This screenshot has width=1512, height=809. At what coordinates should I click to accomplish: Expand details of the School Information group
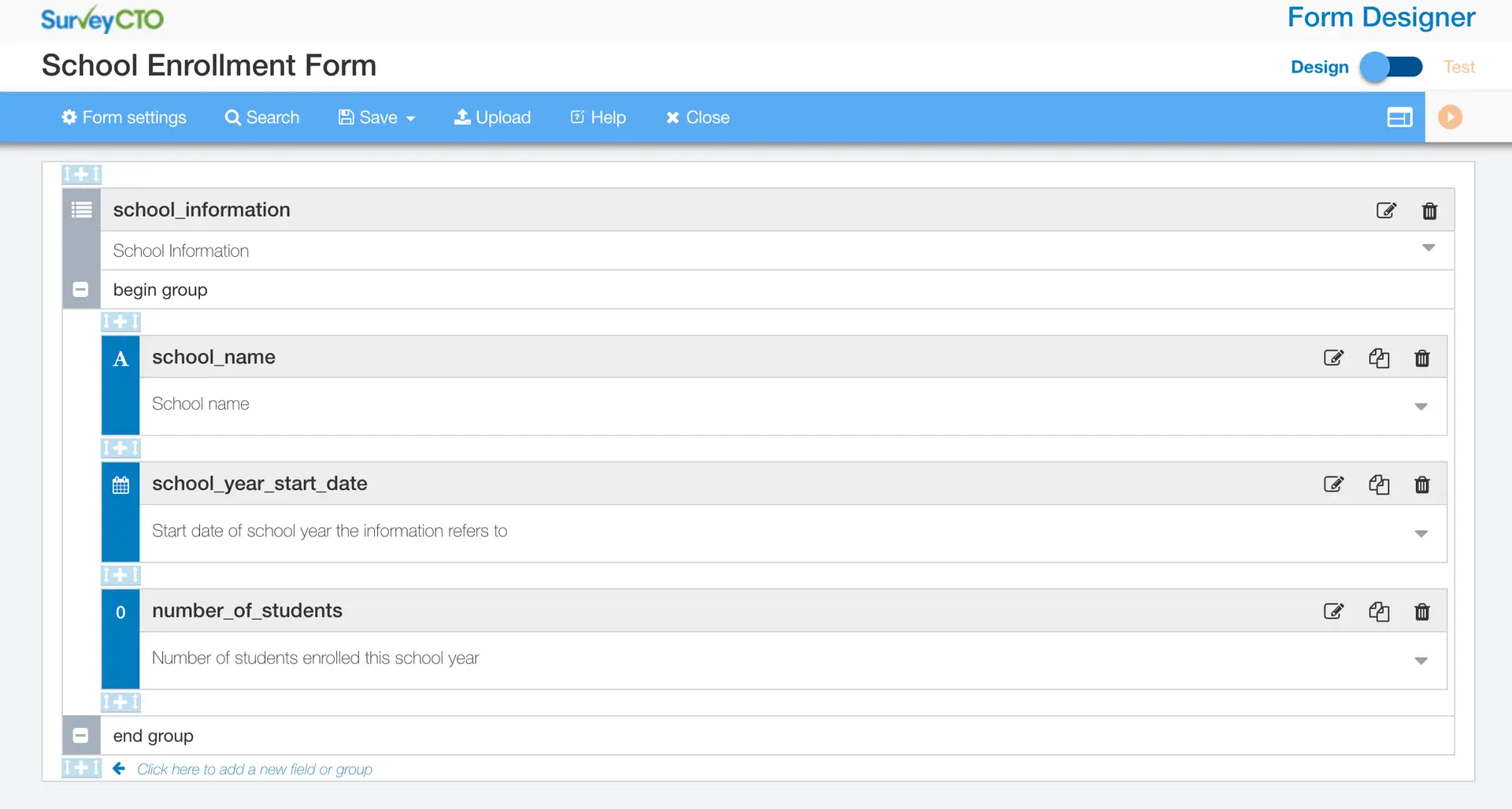[1429, 247]
